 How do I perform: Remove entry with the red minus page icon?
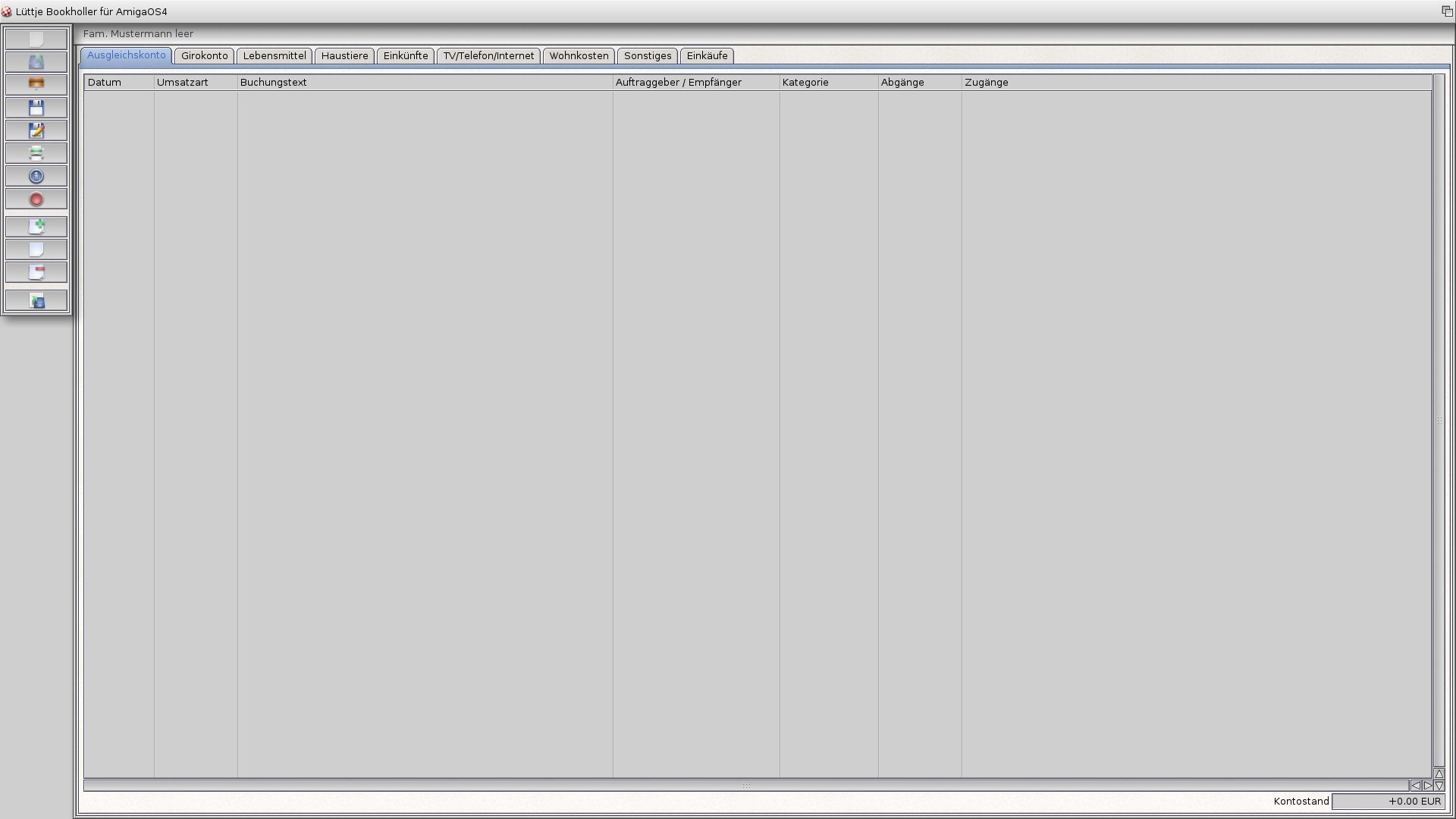[36, 272]
